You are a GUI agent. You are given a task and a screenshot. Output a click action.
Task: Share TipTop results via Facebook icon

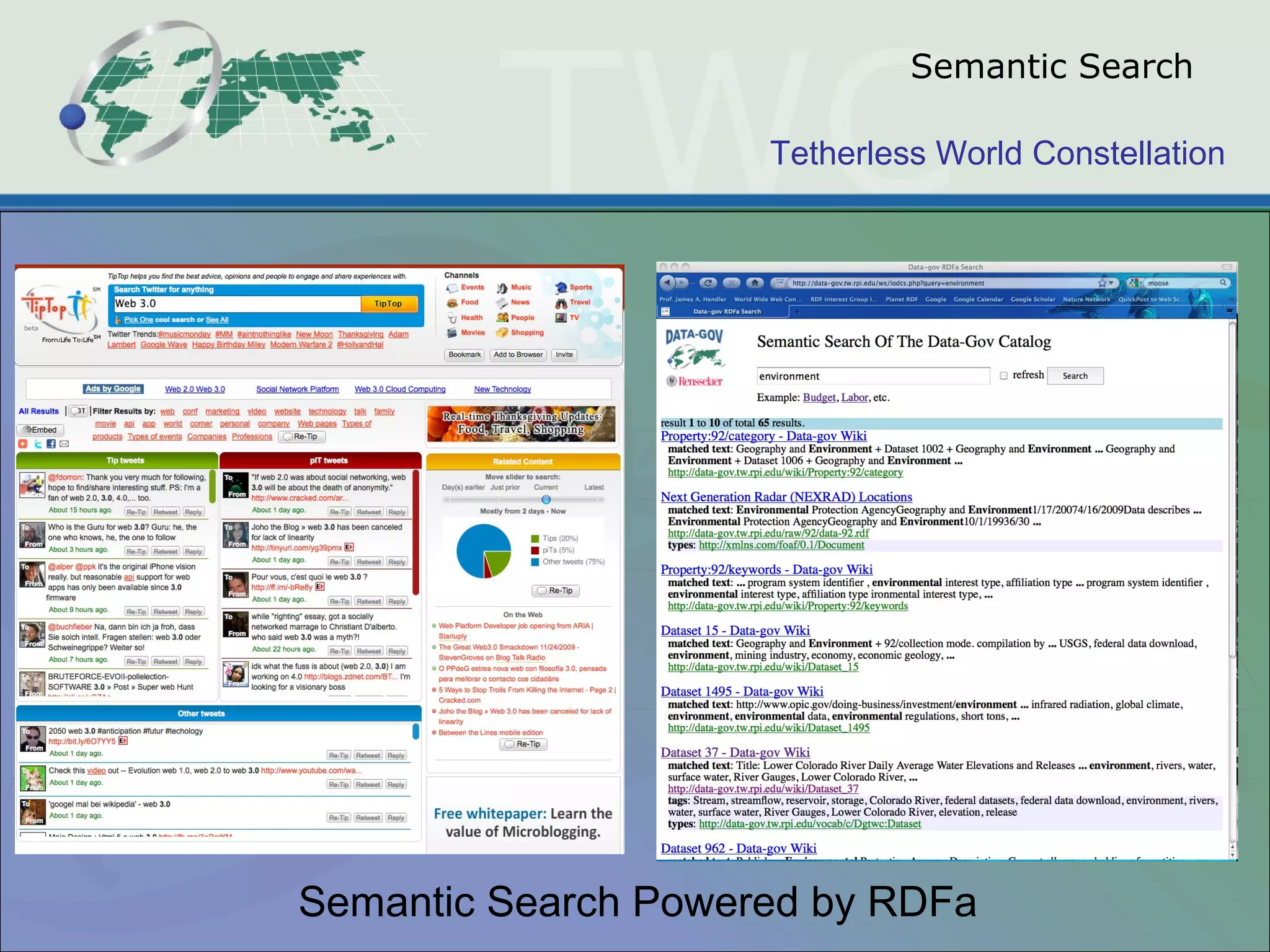(51, 444)
